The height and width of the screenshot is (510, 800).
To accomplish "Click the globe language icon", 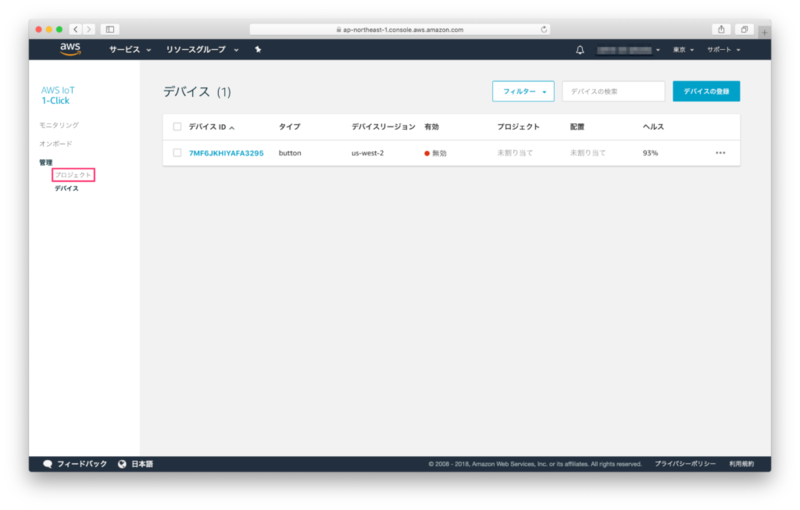I will click(x=122, y=464).
